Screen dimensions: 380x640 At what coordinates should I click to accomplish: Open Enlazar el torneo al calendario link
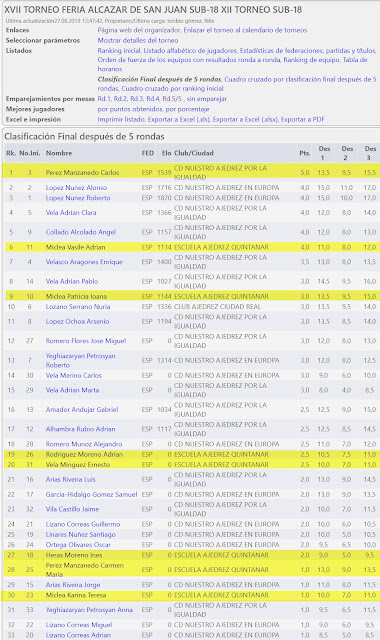(245, 30)
